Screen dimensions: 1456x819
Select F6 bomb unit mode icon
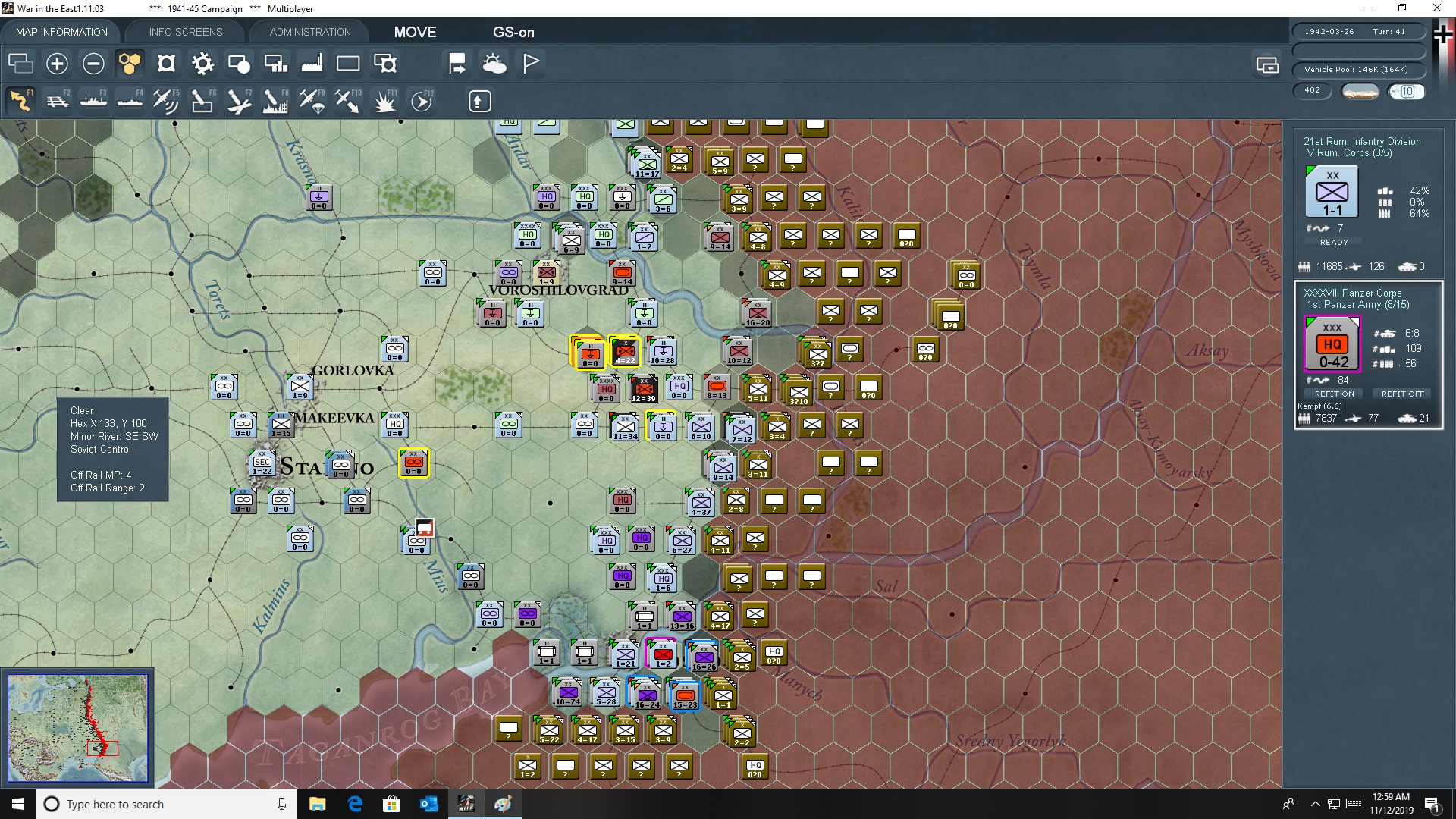[x=202, y=101]
